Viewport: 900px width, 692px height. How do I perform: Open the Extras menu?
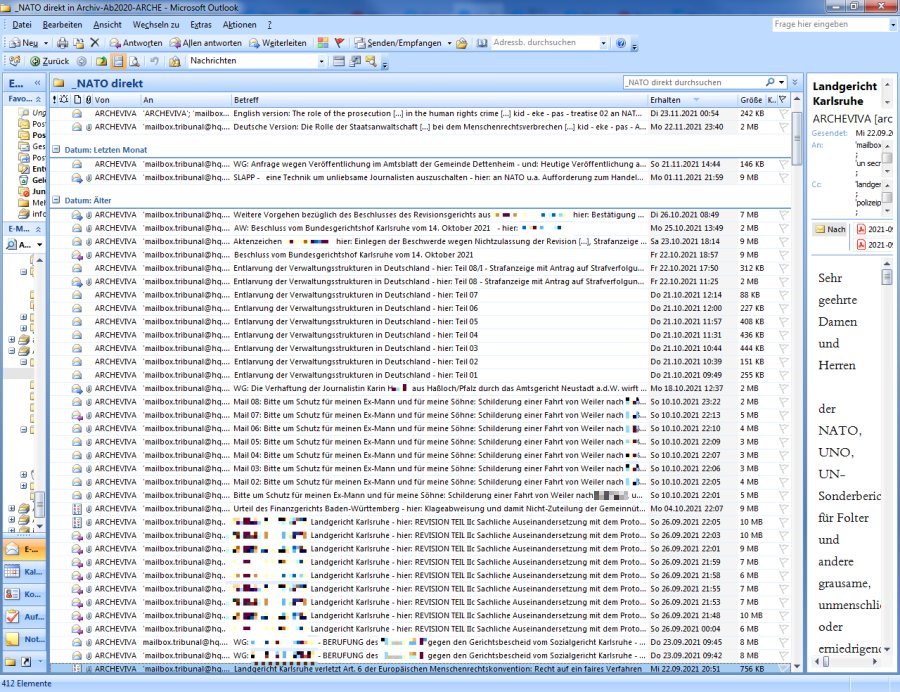pos(201,25)
